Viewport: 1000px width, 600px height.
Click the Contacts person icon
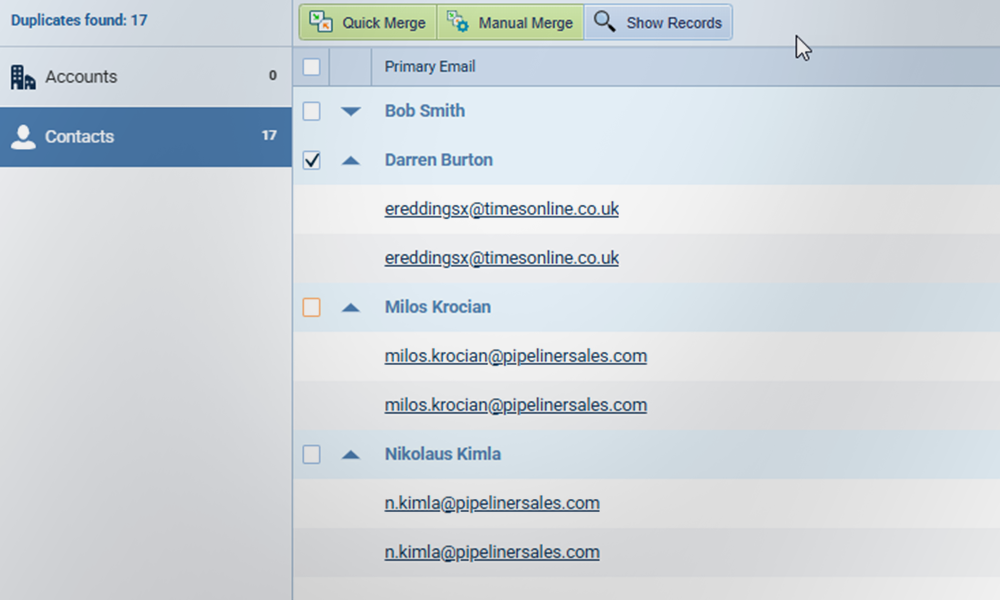point(23,137)
